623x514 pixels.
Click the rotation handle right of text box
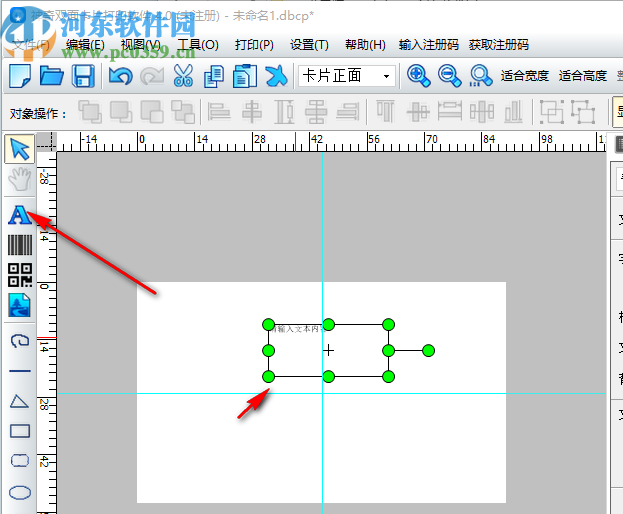[428, 351]
